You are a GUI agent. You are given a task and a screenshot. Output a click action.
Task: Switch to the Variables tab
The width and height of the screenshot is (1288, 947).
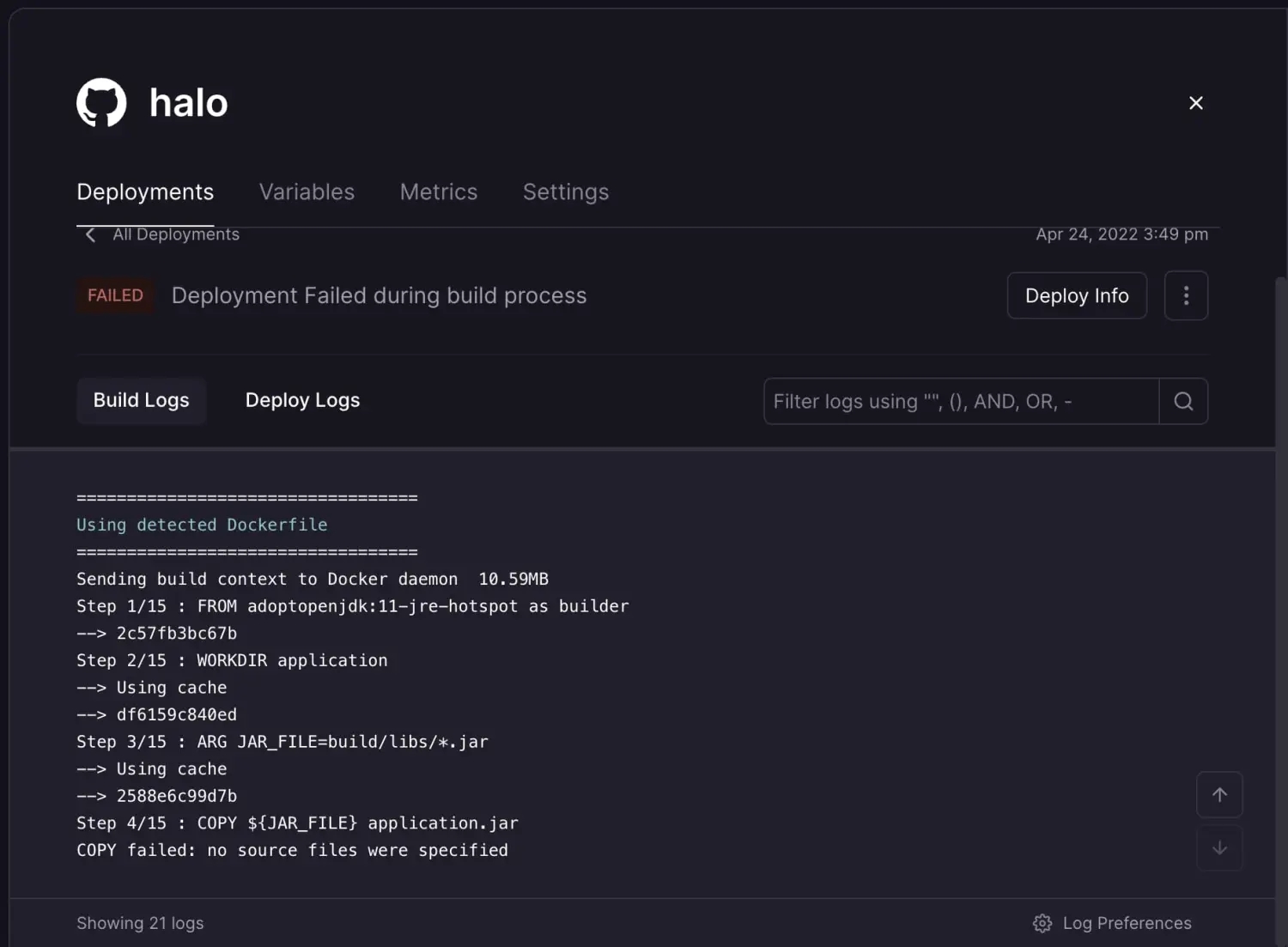[307, 191]
